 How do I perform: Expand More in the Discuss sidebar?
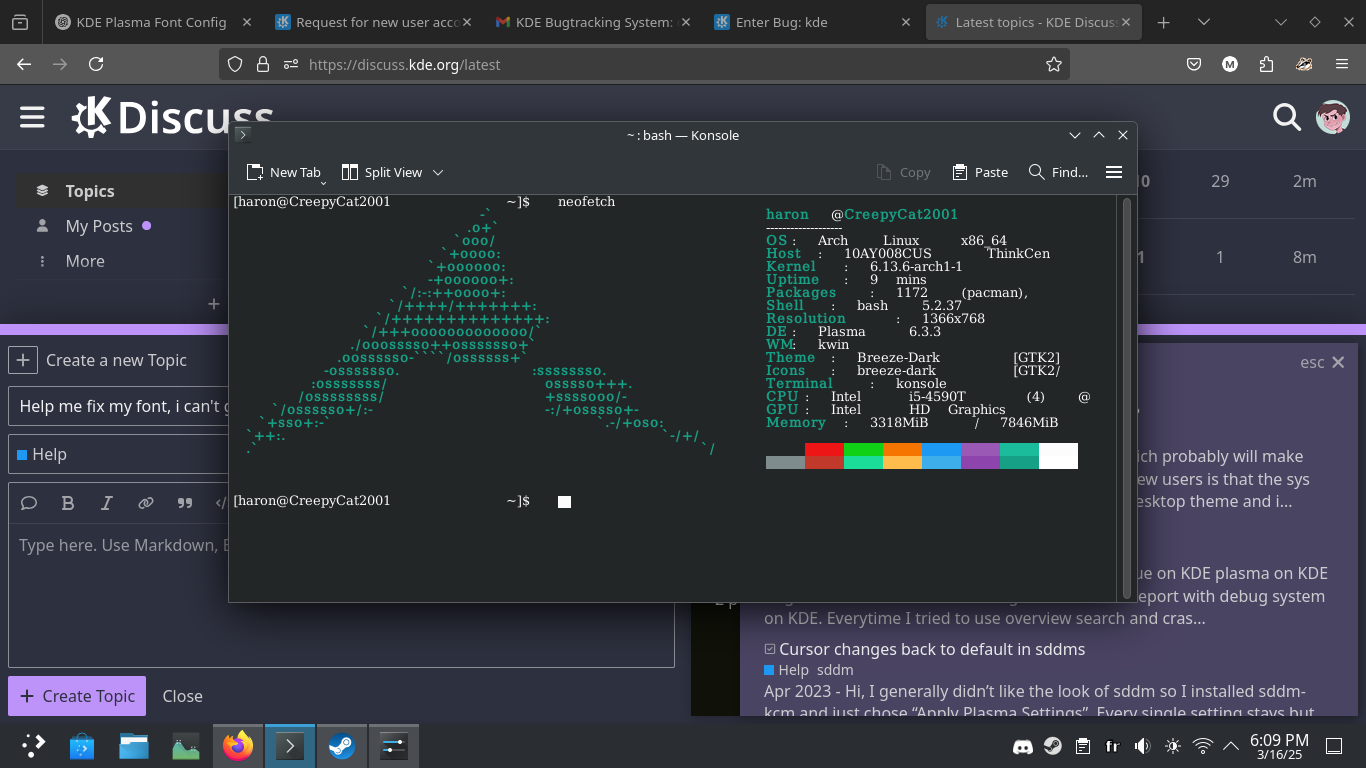[84, 261]
